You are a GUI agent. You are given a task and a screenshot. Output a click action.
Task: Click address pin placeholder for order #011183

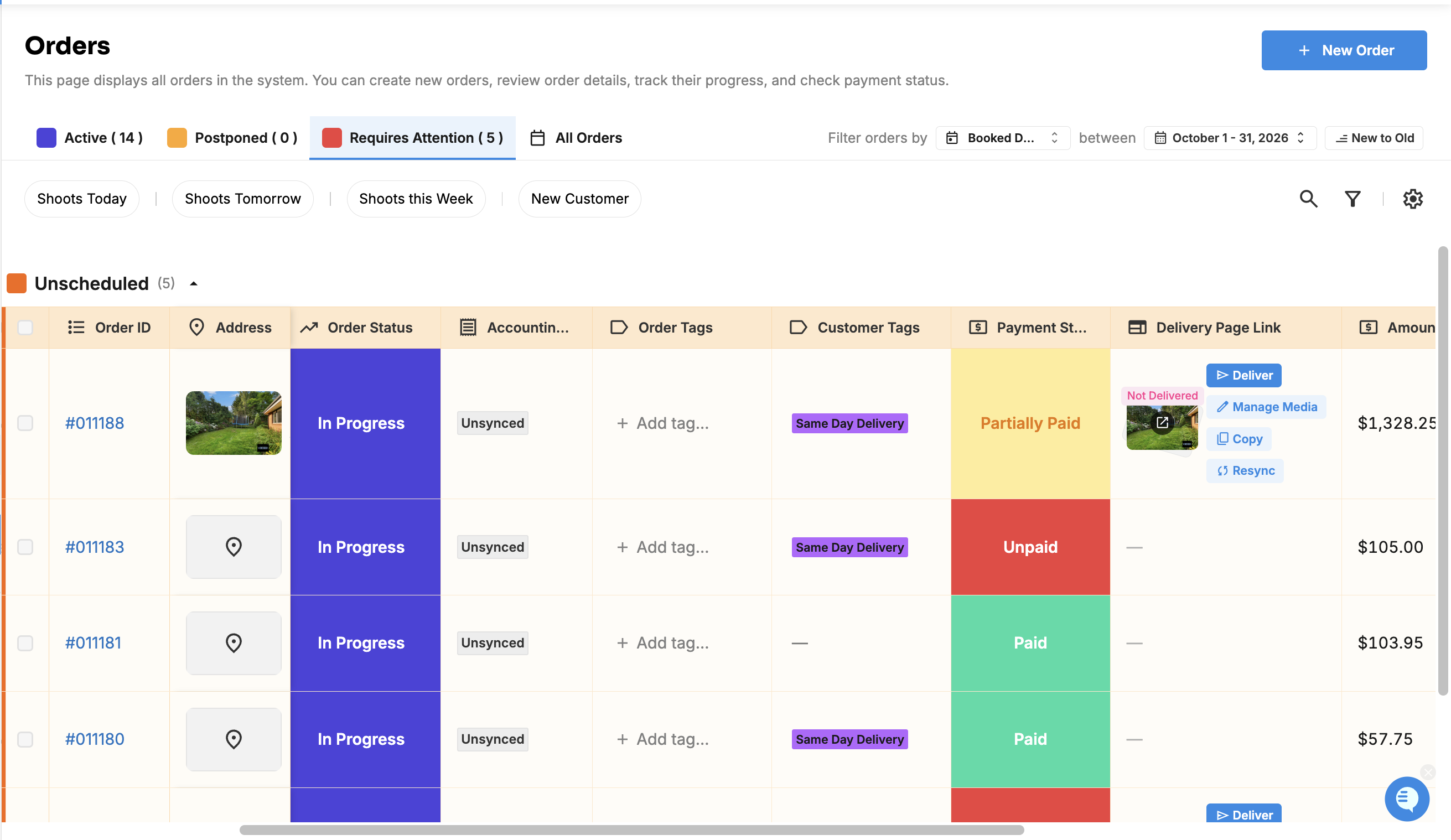[233, 546]
